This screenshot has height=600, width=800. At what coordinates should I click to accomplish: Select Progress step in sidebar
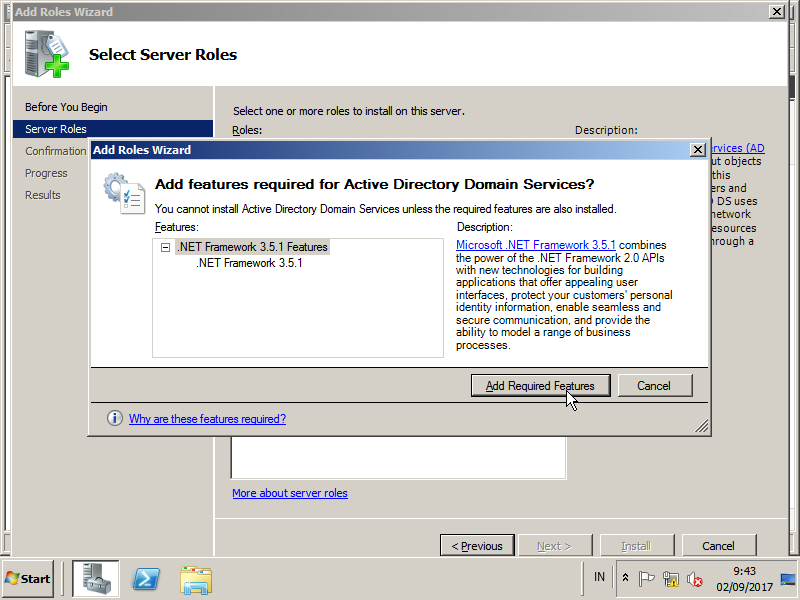point(46,173)
